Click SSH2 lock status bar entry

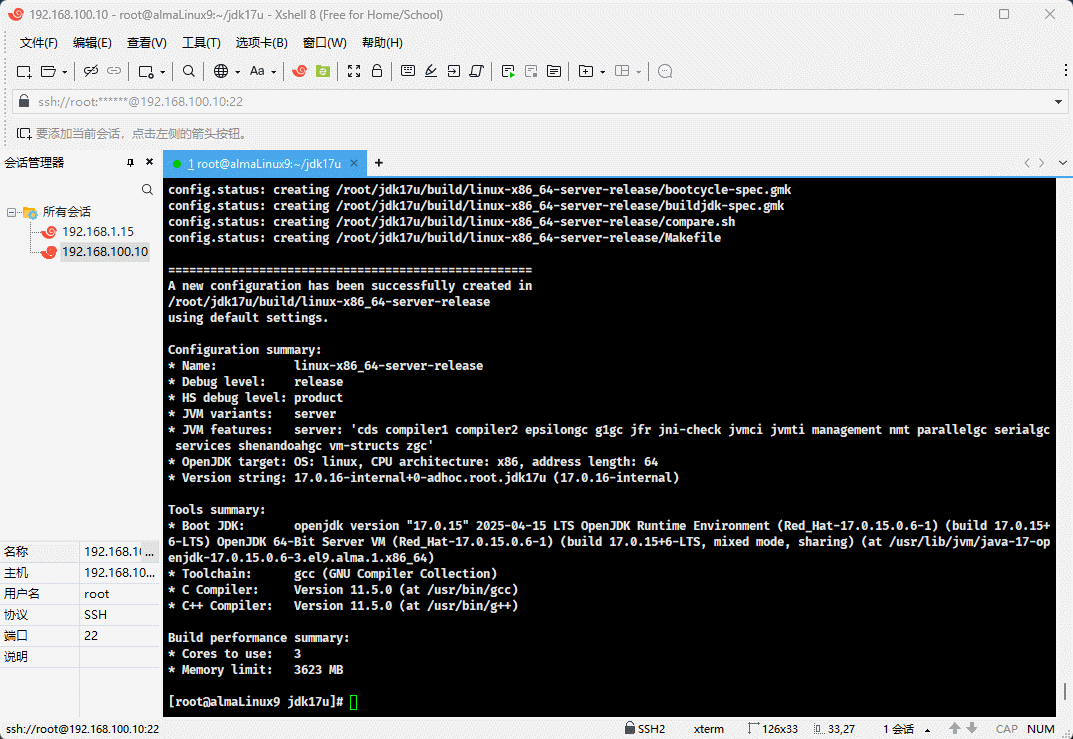pos(645,729)
